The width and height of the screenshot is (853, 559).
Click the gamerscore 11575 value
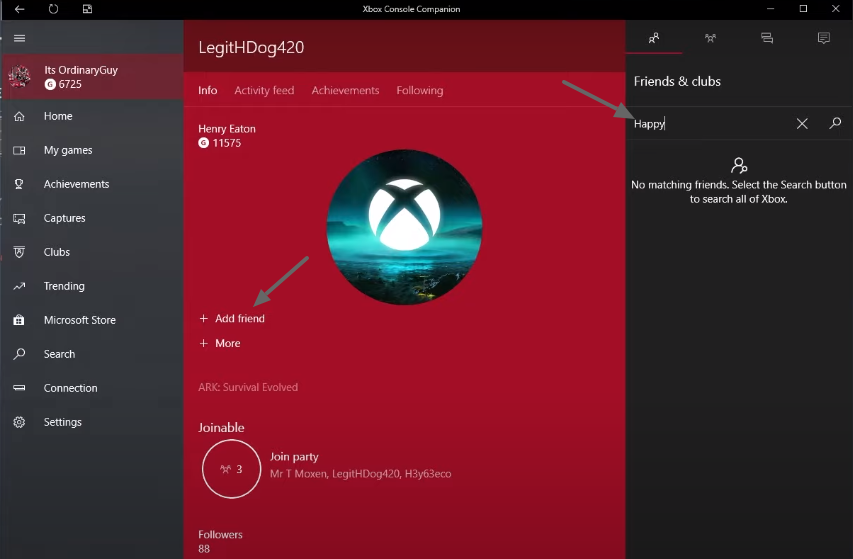(227, 143)
